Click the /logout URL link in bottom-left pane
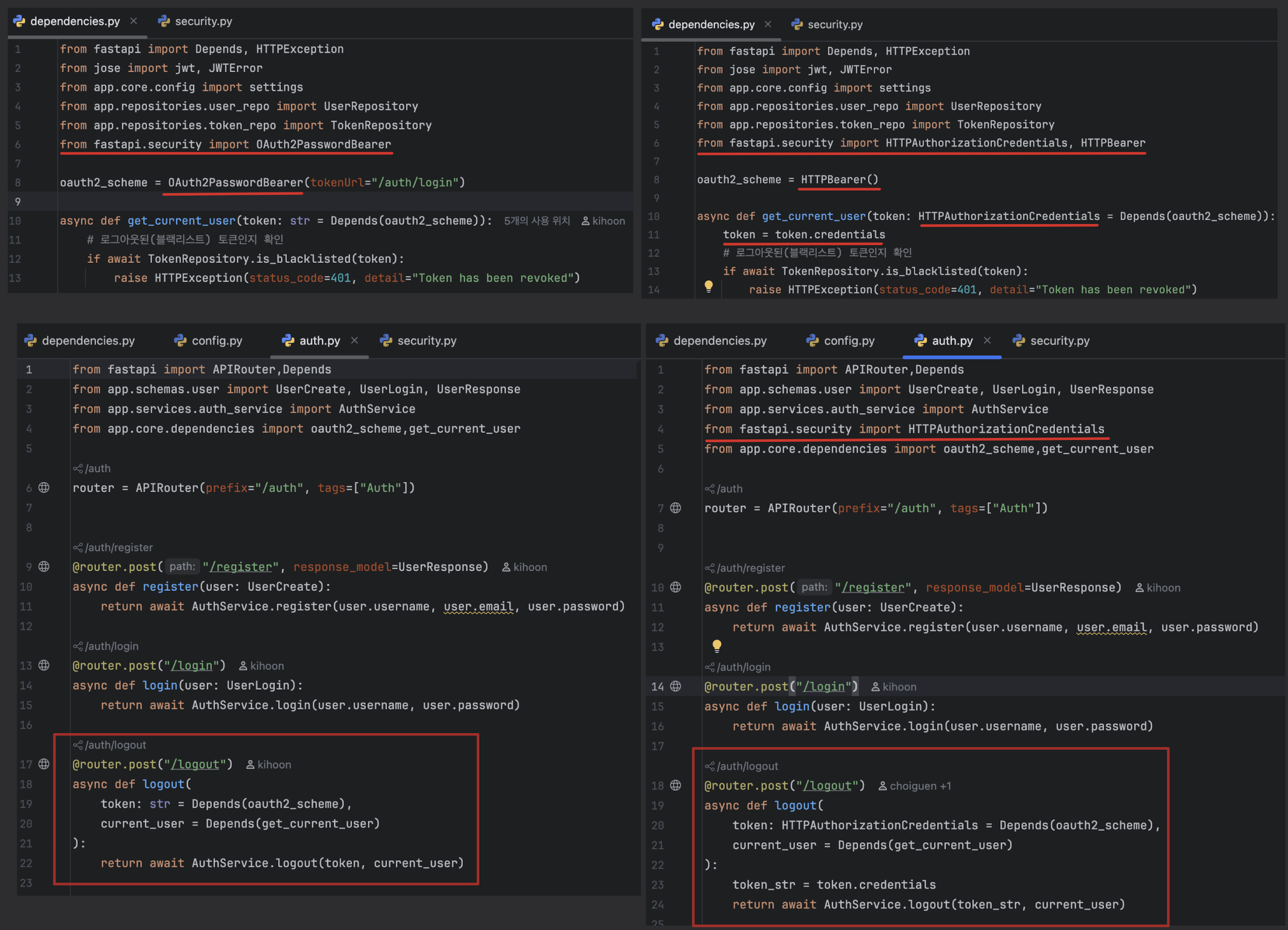1288x930 pixels. [x=195, y=764]
